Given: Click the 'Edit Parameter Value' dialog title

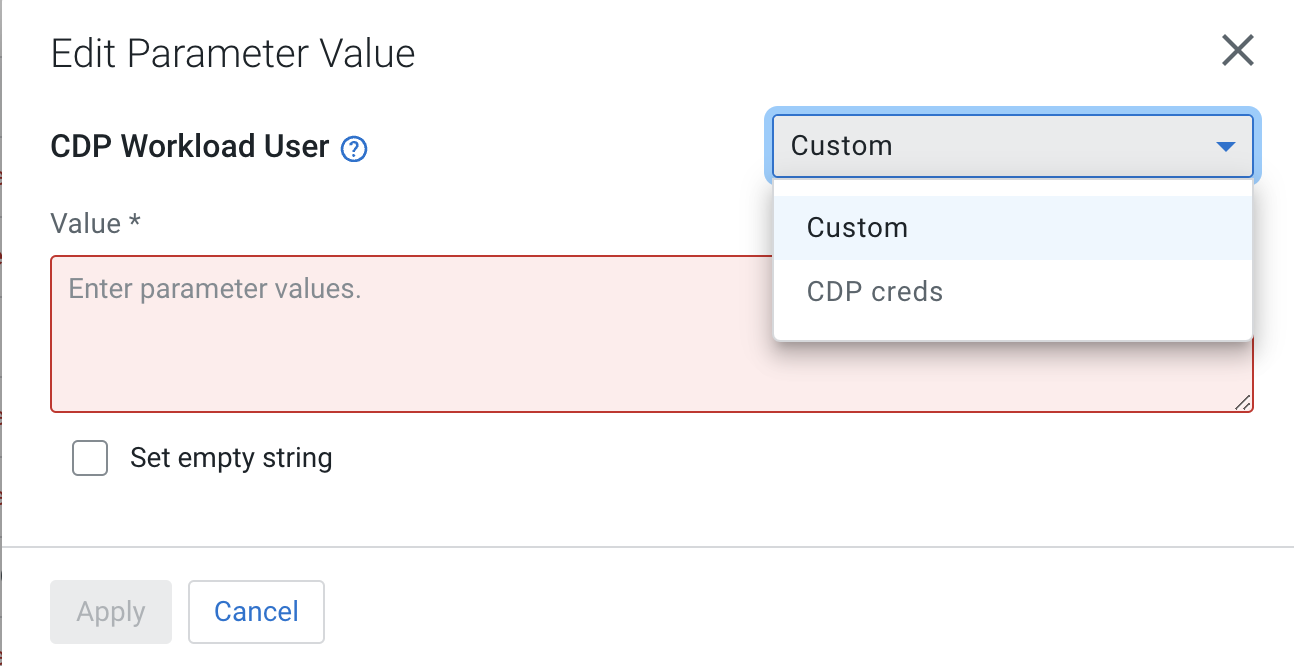Looking at the screenshot, I should [233, 53].
